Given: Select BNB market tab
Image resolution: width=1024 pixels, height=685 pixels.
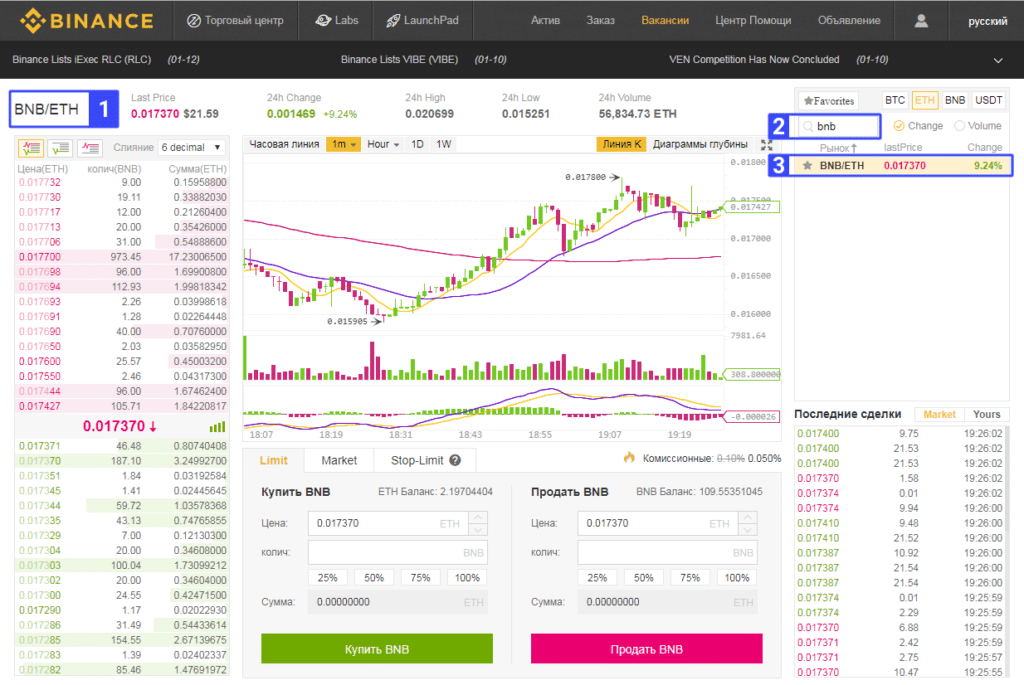Looking at the screenshot, I should tap(955, 101).
